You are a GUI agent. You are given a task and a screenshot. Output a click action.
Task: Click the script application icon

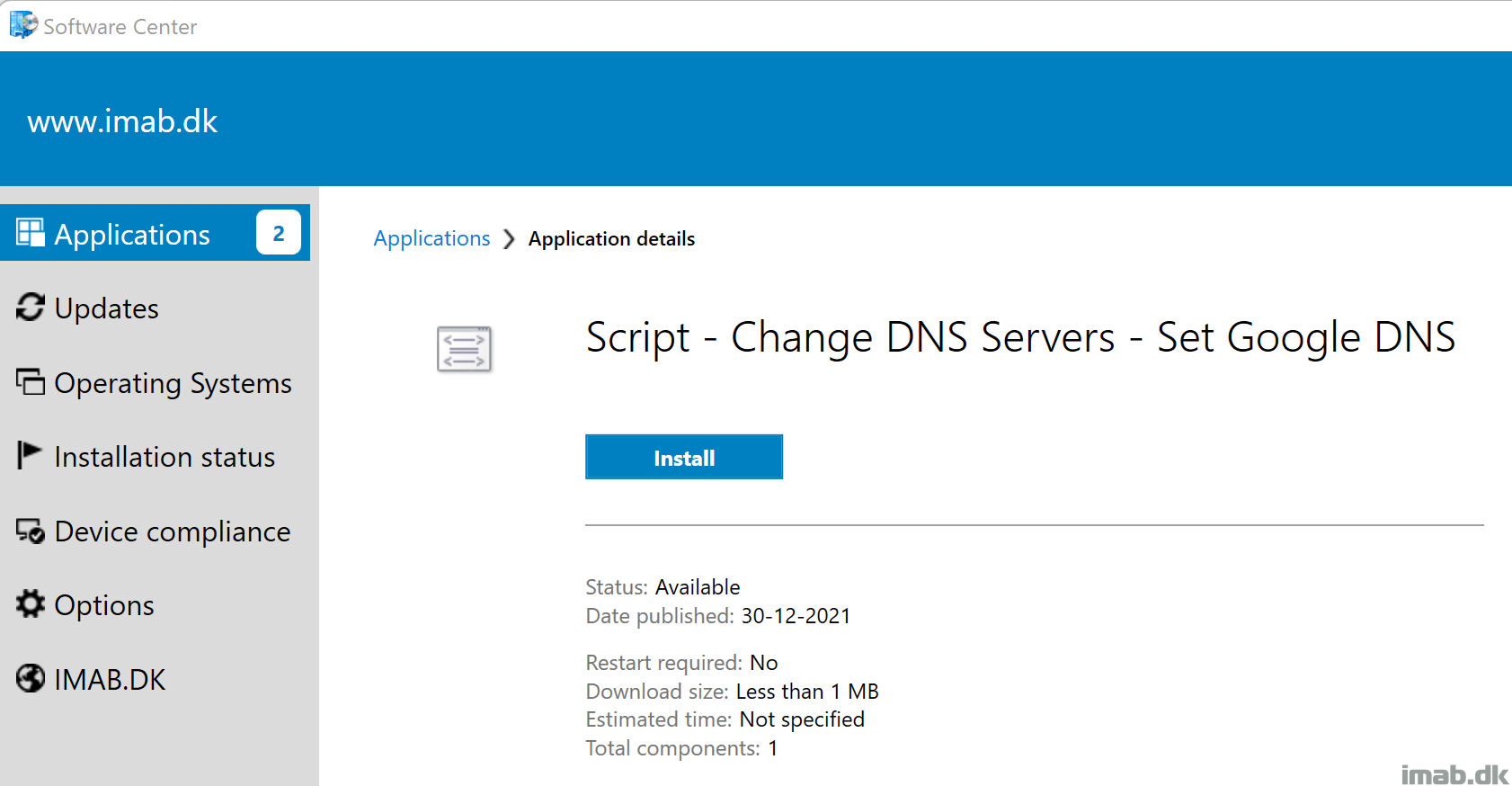[x=464, y=350]
